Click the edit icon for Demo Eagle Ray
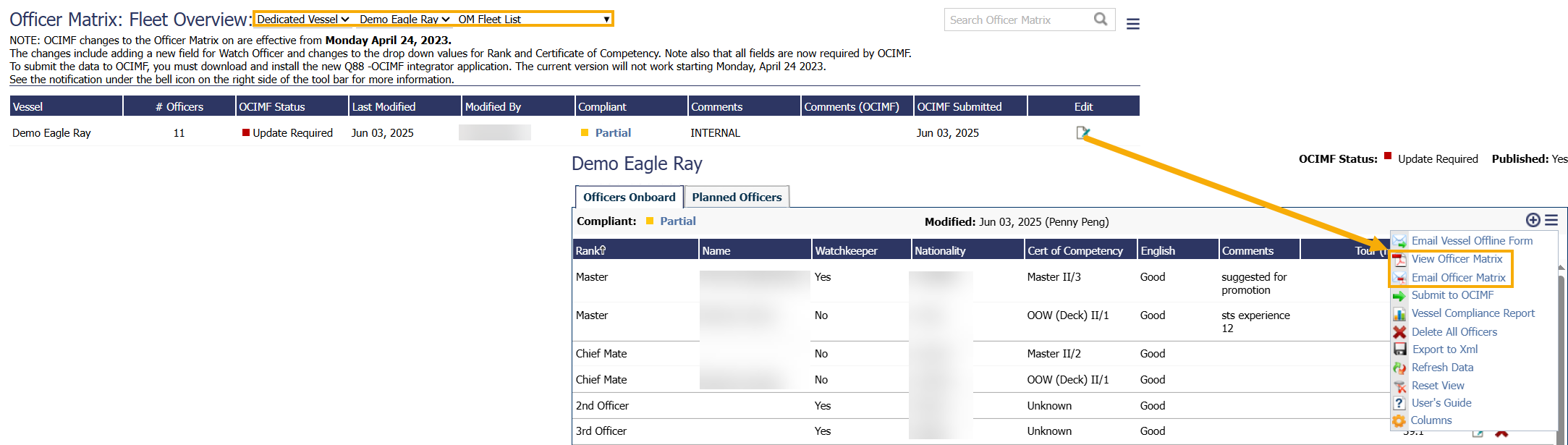 pos(1082,132)
